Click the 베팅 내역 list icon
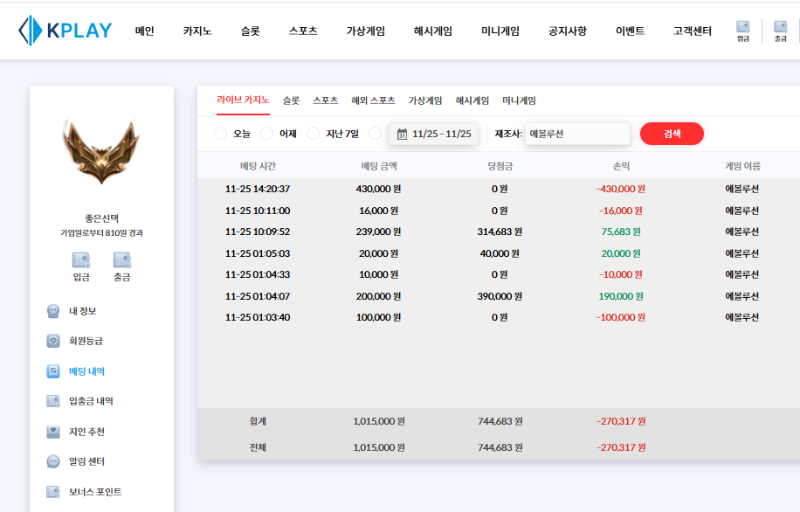 pyautogui.click(x=53, y=371)
